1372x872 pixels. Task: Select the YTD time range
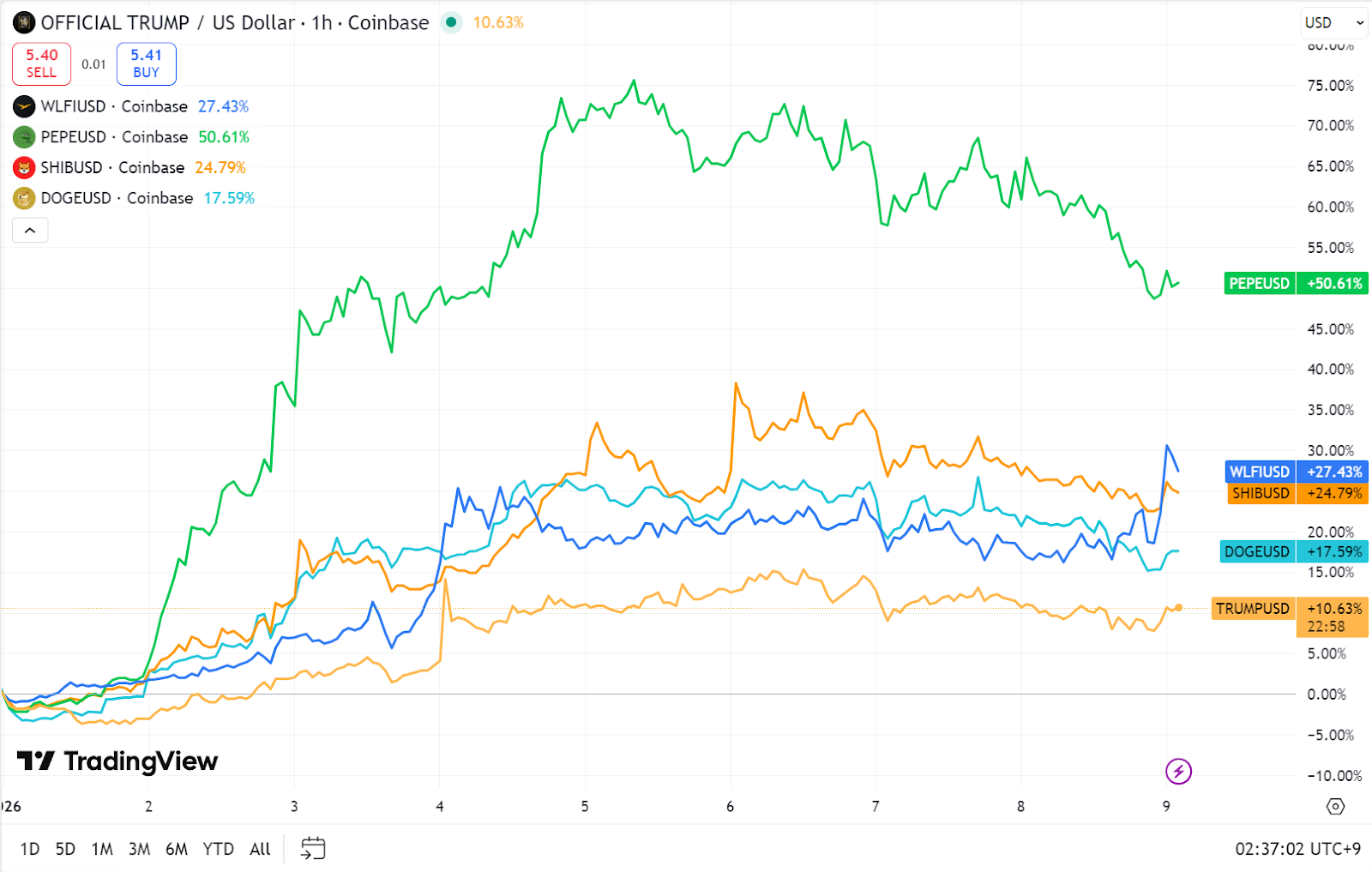pyautogui.click(x=218, y=849)
